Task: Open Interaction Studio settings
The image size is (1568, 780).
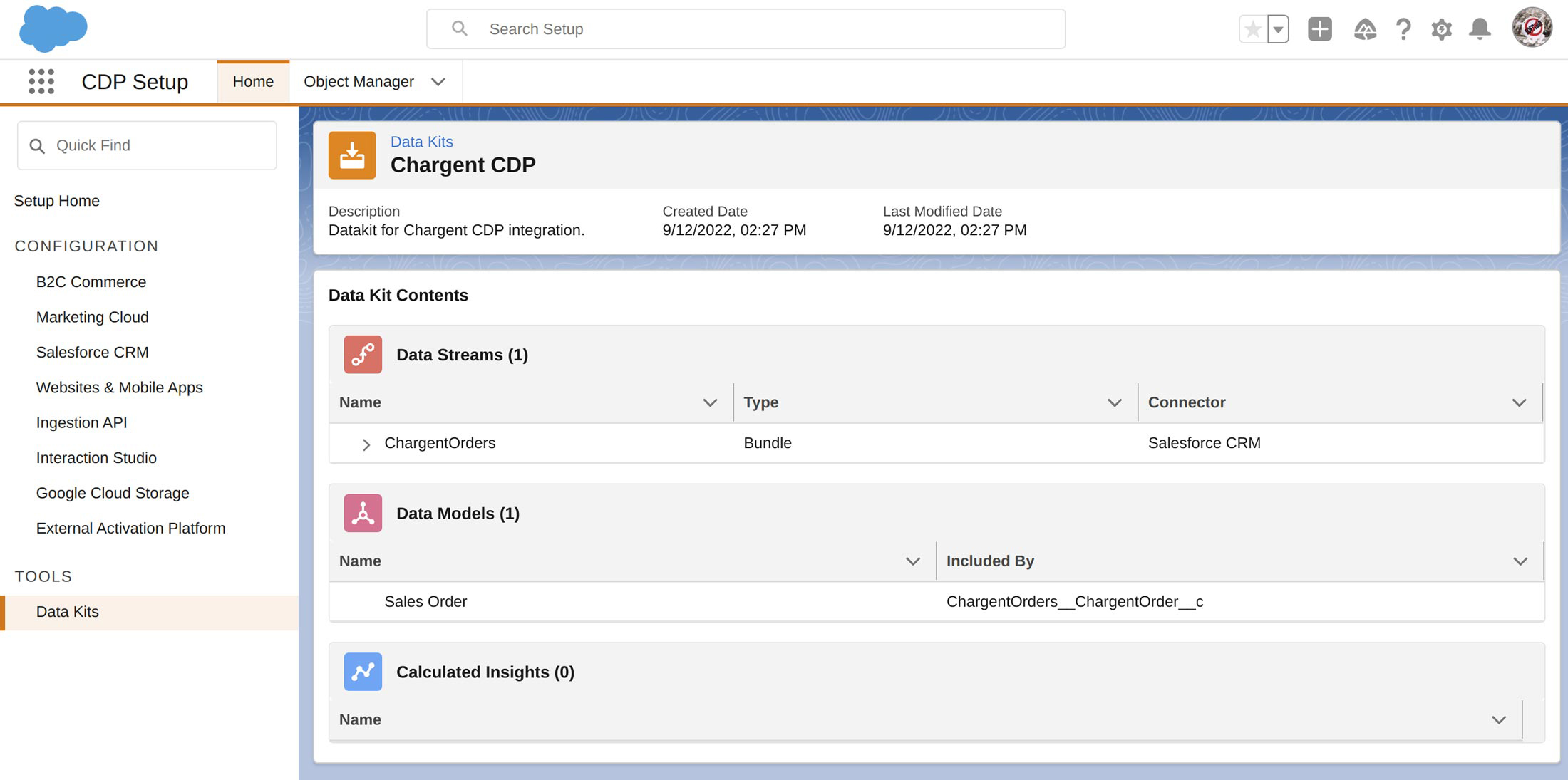Action: point(96,458)
